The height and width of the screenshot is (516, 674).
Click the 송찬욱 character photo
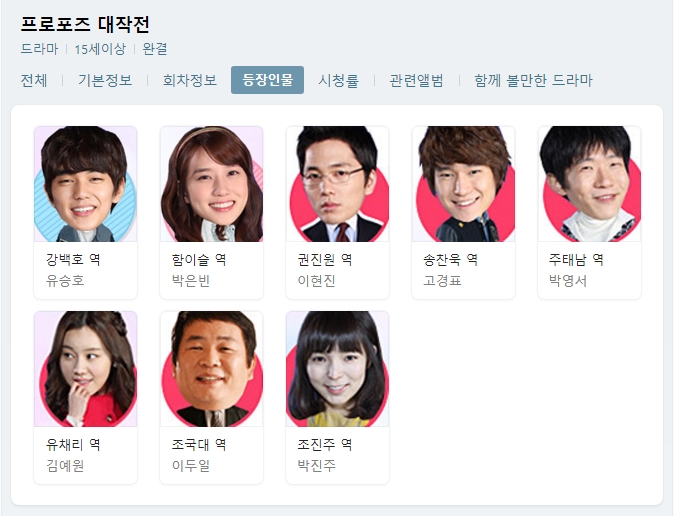point(463,184)
